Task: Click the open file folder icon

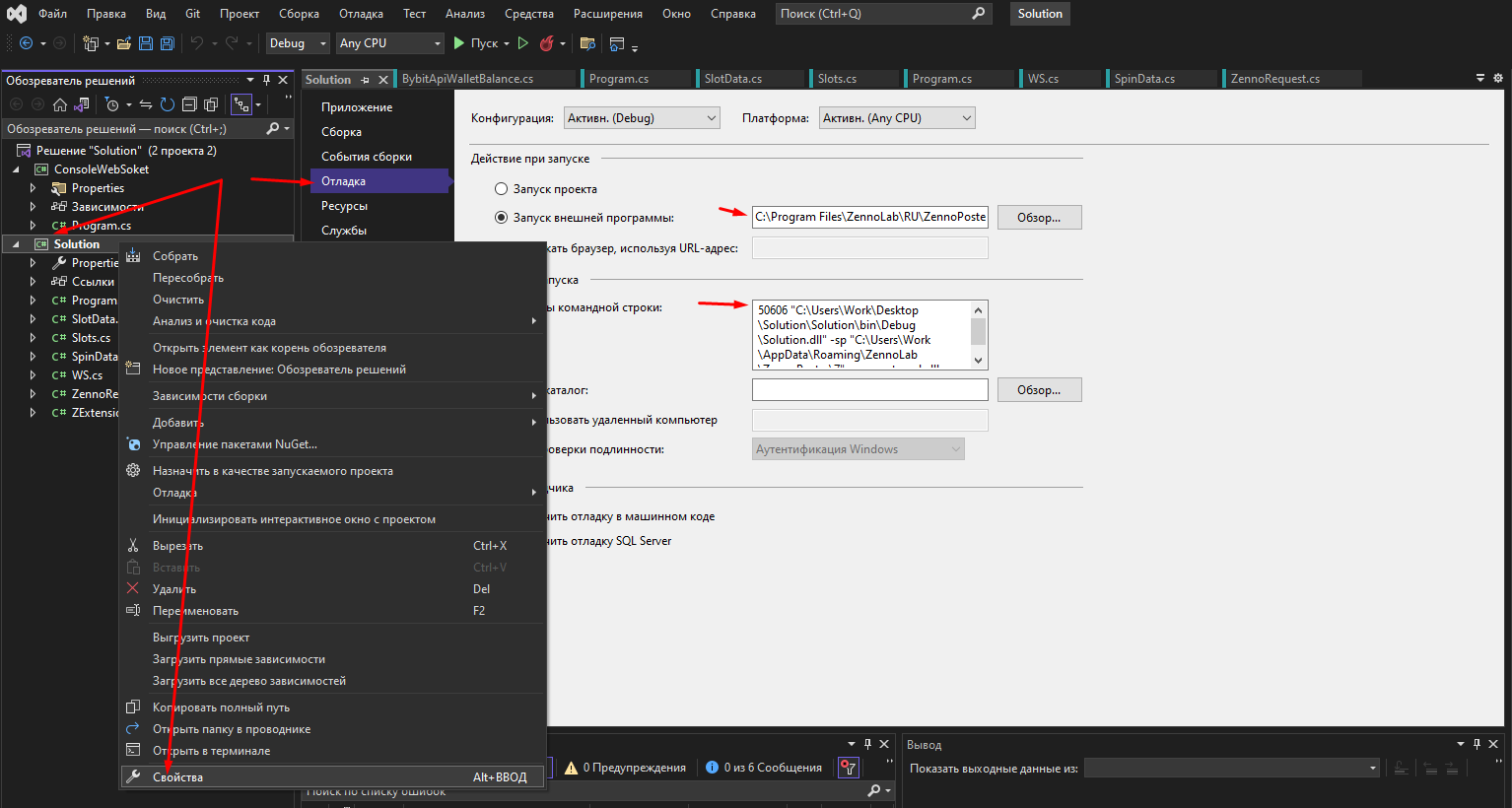Action: coord(124,43)
